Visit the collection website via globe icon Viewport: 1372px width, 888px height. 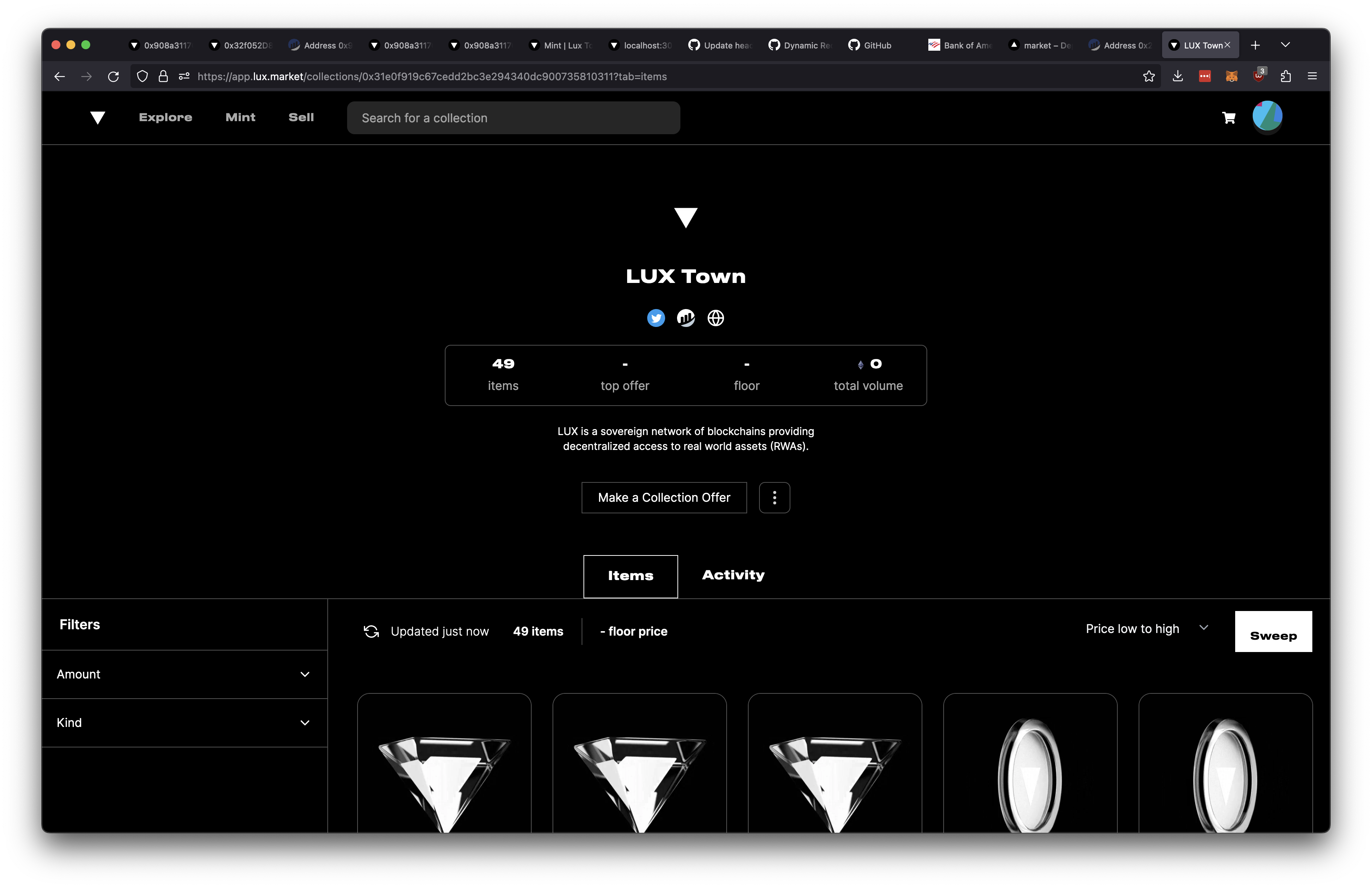[x=715, y=318]
